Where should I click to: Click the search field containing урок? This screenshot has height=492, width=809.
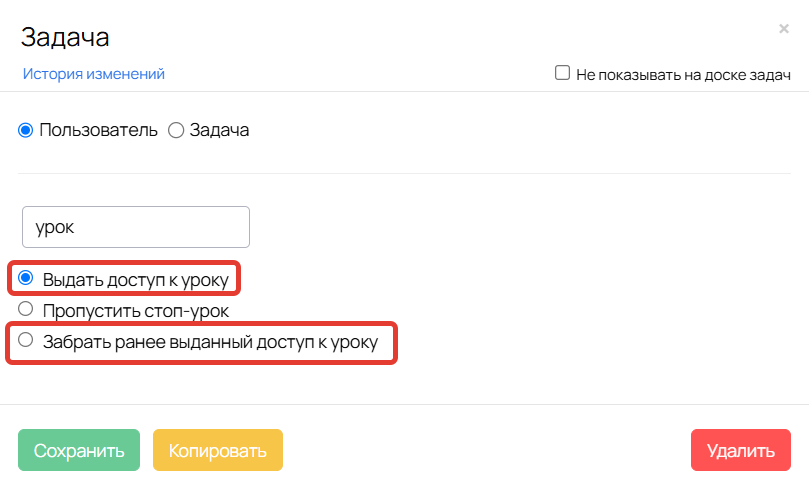coord(136,227)
